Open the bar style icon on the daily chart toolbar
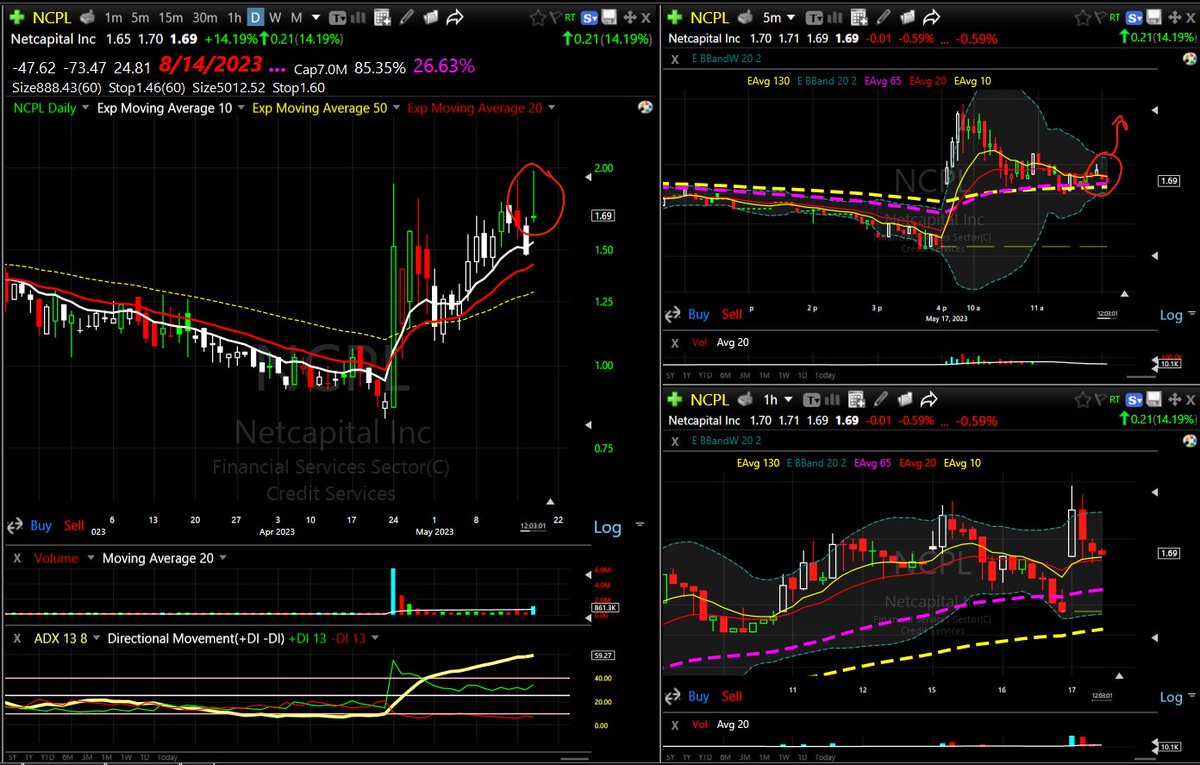The height and width of the screenshot is (765, 1200). click(358, 18)
